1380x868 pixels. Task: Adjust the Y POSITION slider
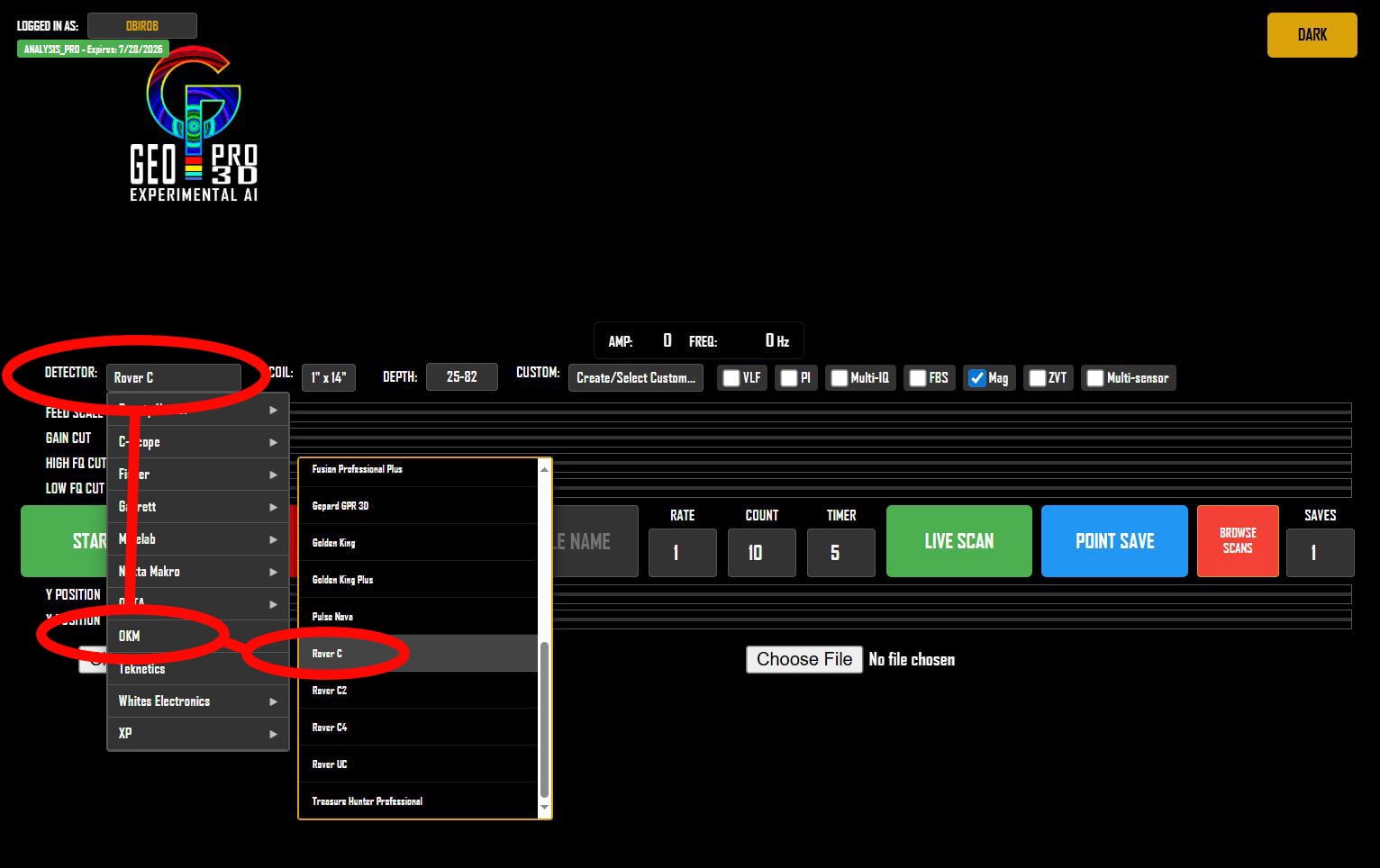(x=951, y=594)
